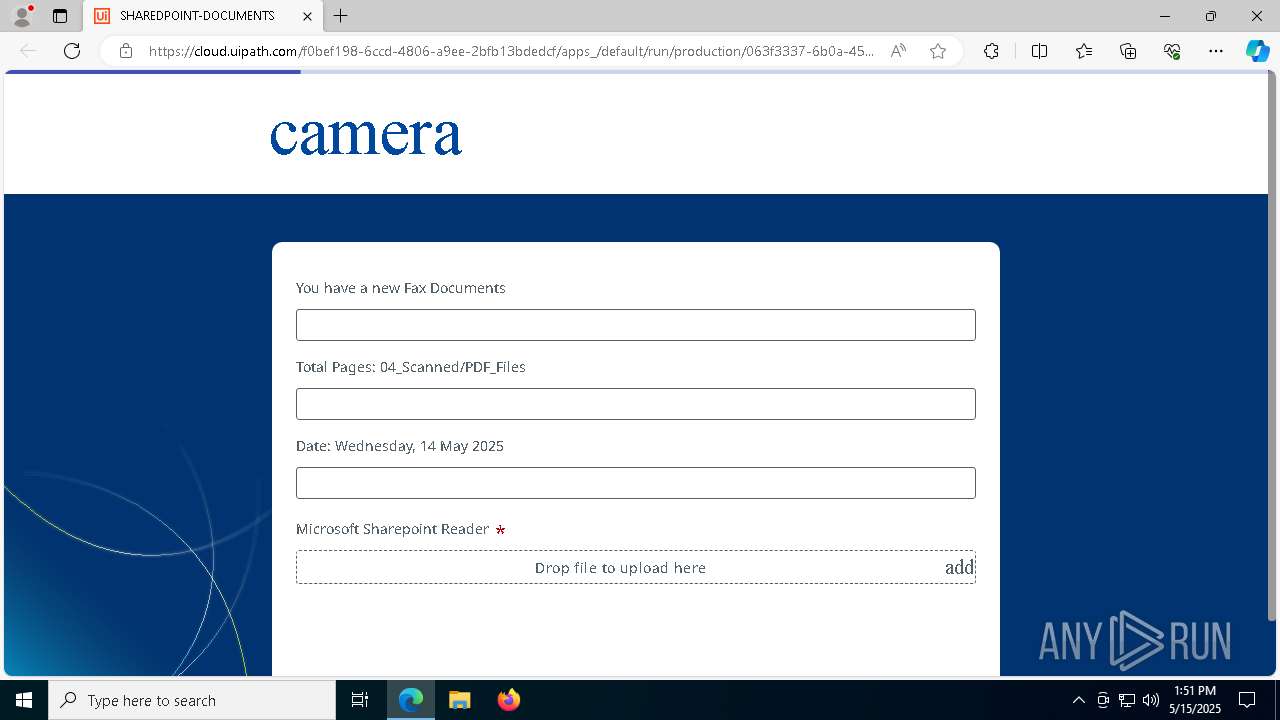Click the network tray icon
Screen dimensions: 1280x720
tap(1127, 700)
